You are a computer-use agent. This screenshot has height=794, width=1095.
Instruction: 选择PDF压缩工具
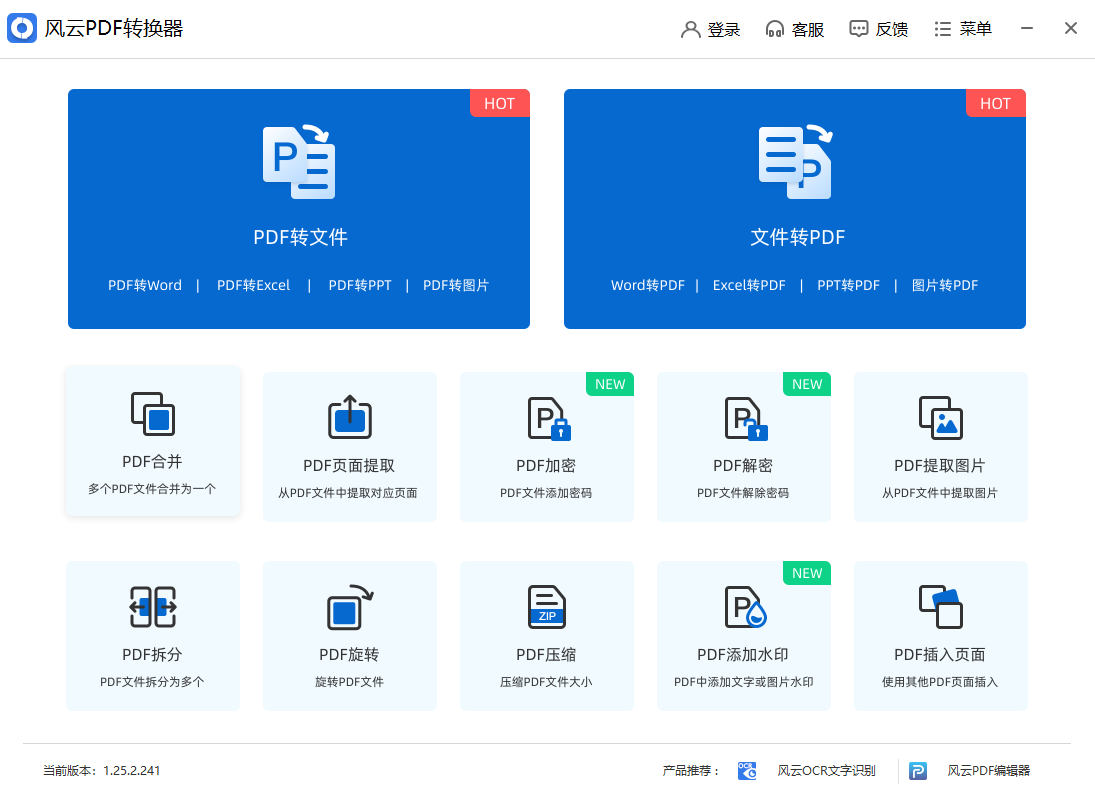click(x=546, y=635)
